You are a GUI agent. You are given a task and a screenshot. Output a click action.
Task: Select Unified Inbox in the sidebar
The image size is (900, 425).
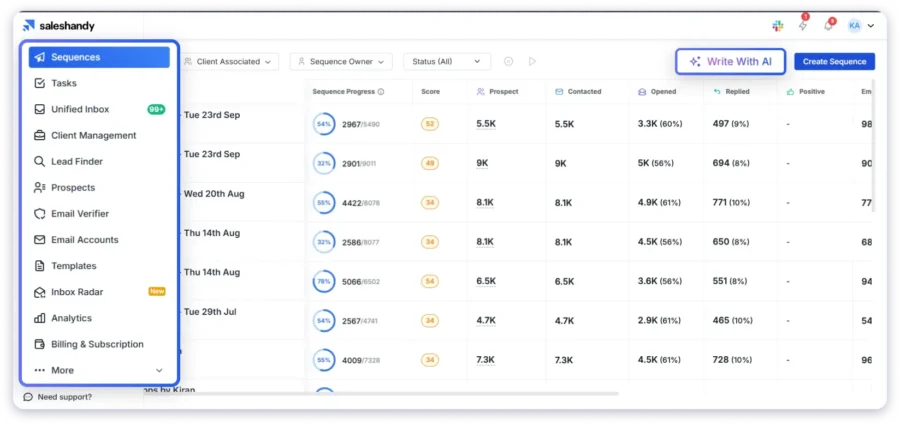(80, 109)
